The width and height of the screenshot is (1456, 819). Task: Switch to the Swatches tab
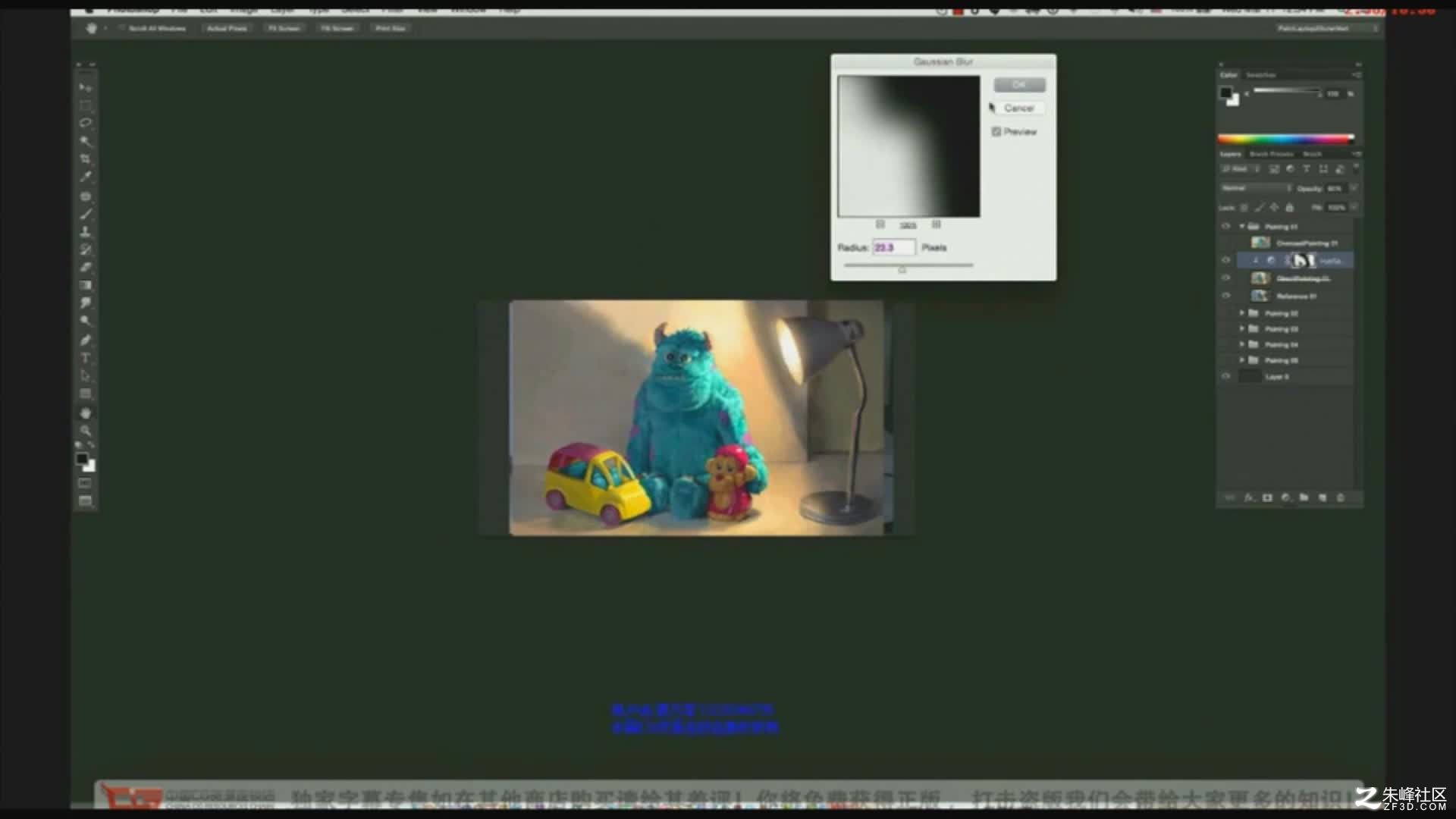point(1261,75)
